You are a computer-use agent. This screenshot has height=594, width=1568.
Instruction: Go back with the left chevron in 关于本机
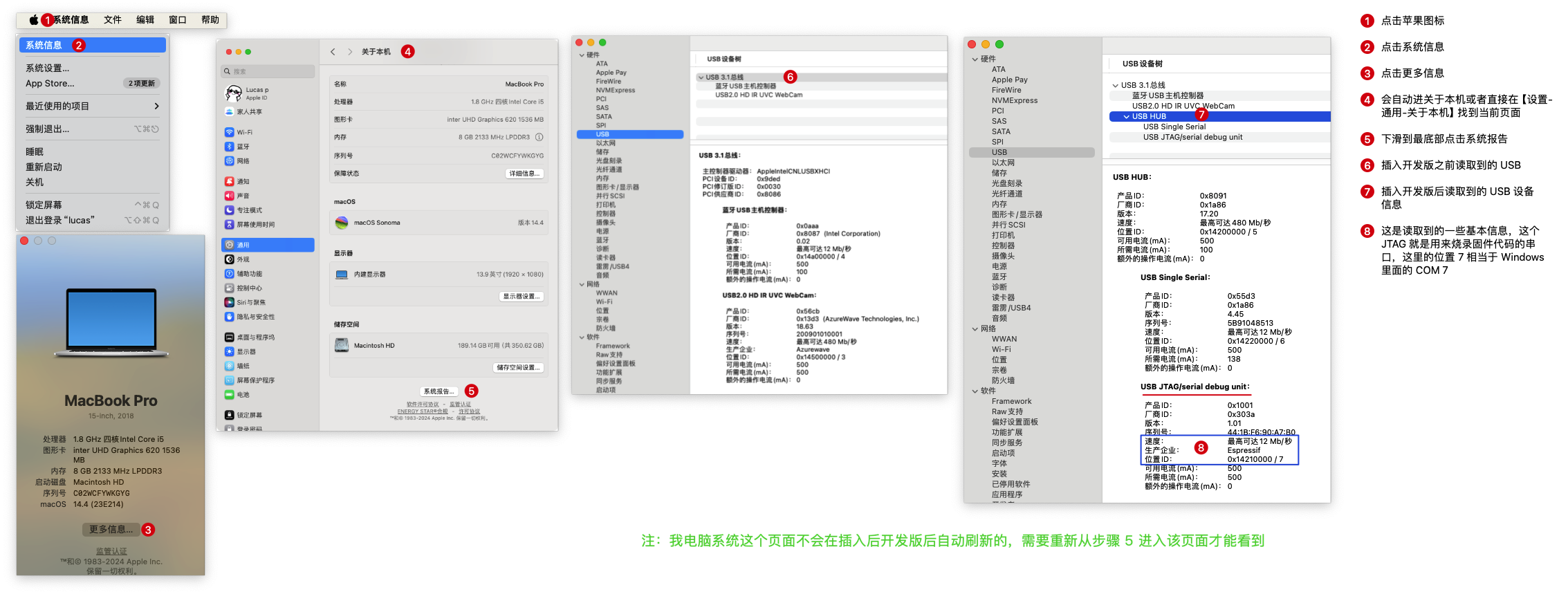coord(333,52)
